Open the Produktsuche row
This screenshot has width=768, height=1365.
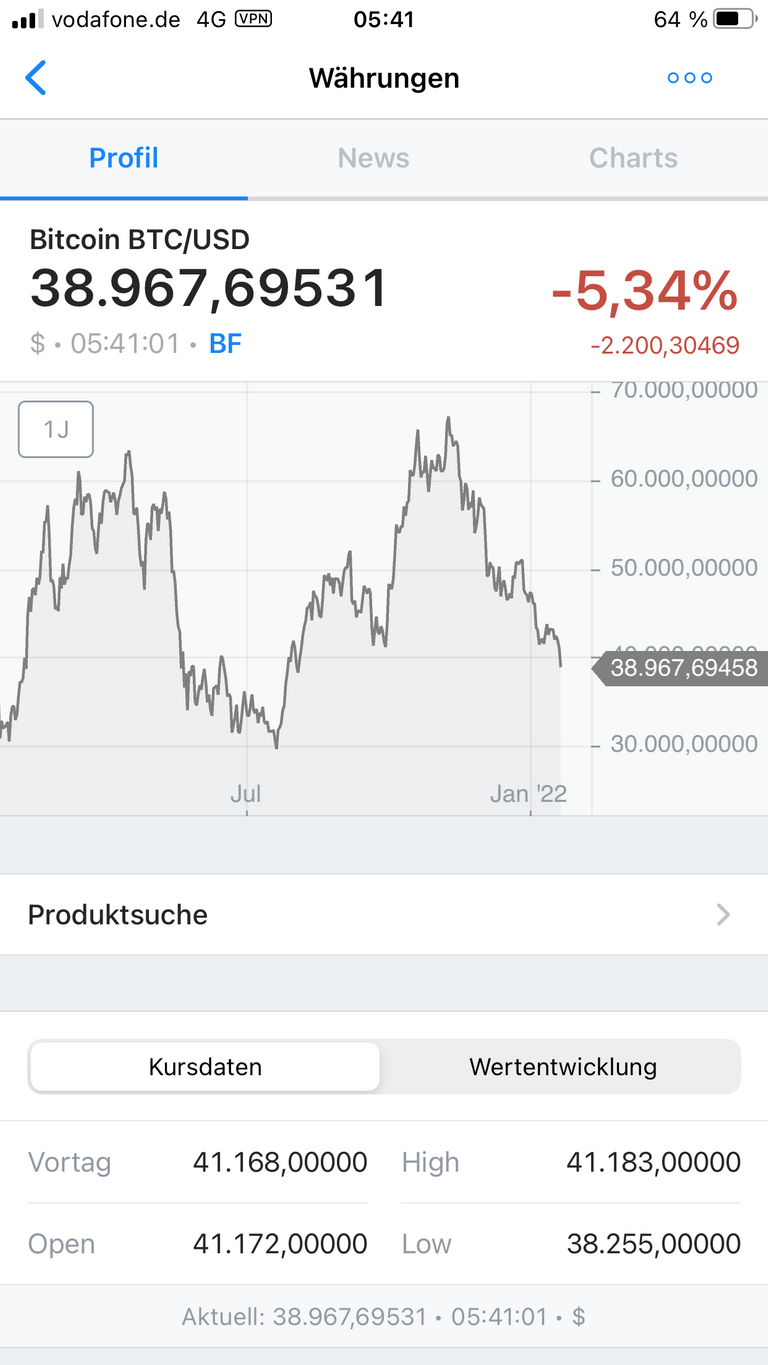click(x=384, y=915)
